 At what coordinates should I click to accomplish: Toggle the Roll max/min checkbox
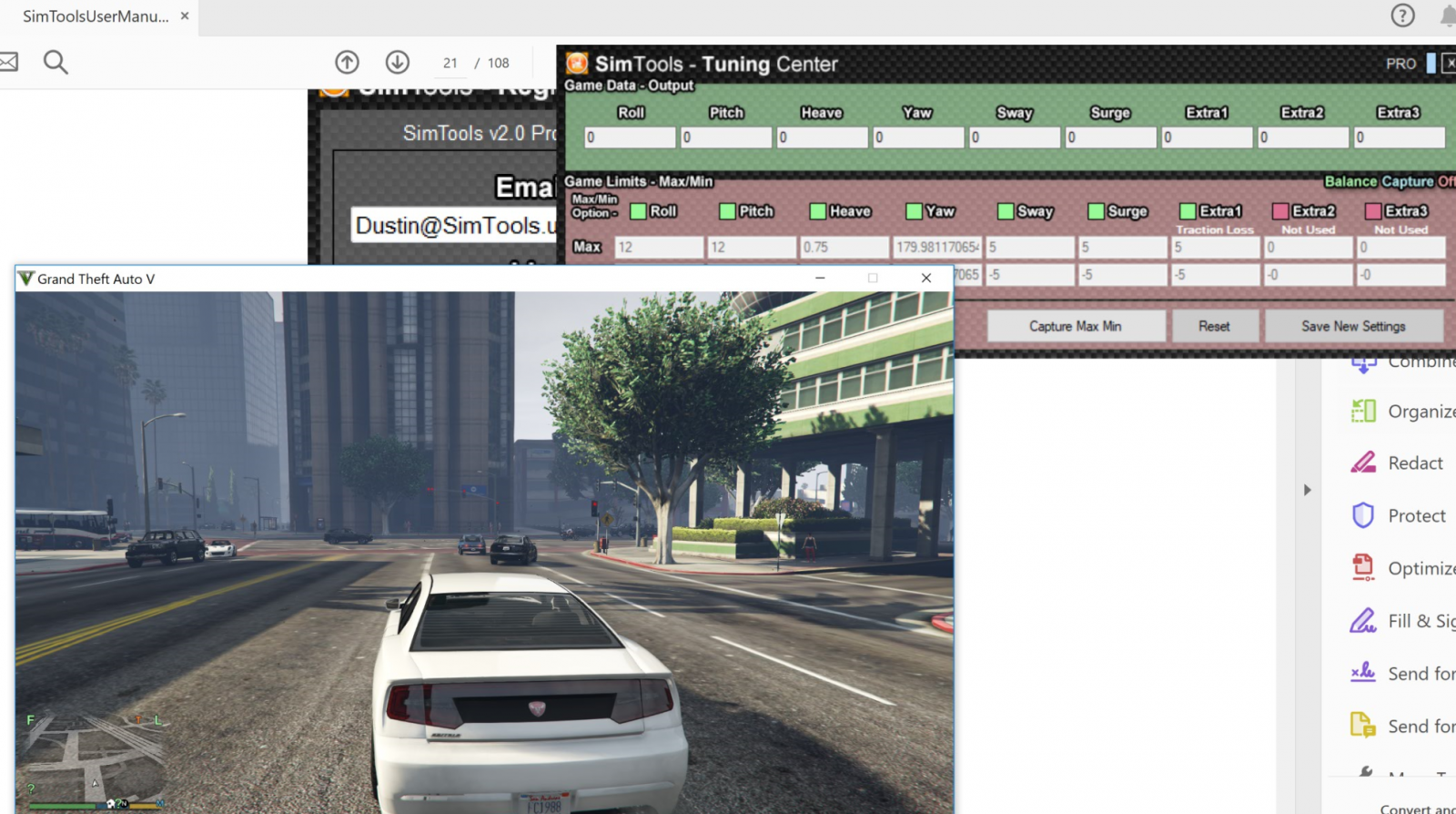(639, 211)
